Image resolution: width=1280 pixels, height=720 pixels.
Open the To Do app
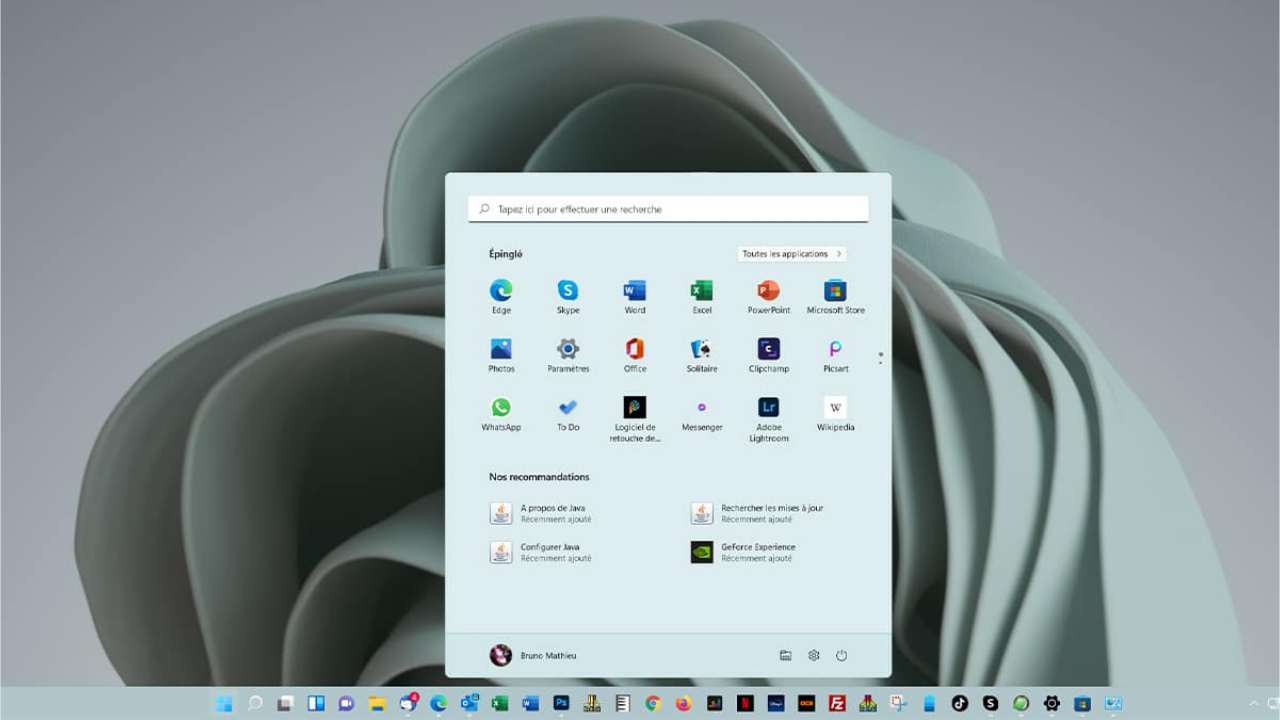568,414
